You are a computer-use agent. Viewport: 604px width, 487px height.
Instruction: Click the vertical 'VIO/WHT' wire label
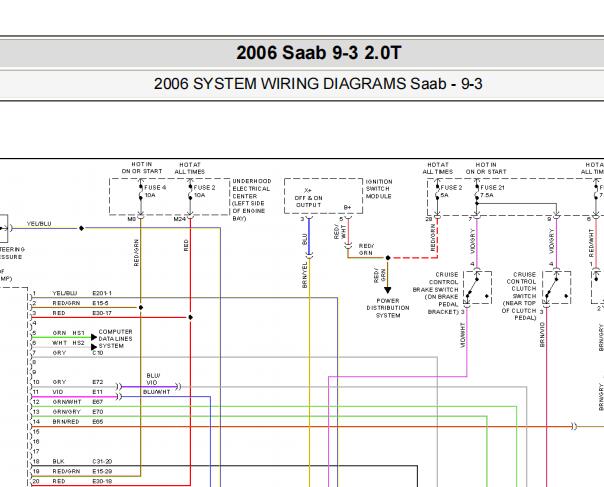pyautogui.click(x=462, y=335)
